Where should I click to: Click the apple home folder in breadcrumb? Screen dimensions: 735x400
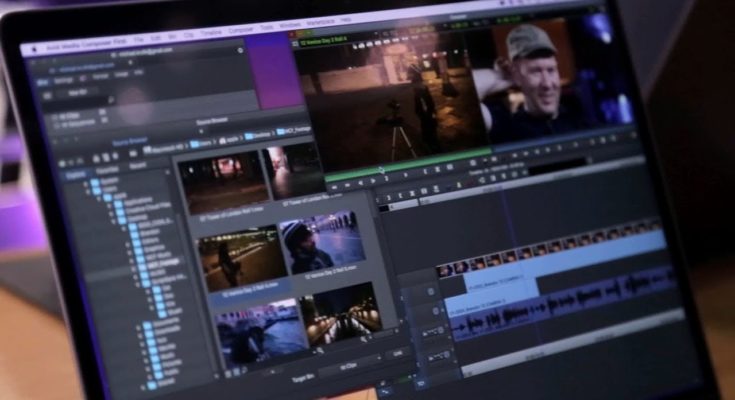click(230, 140)
